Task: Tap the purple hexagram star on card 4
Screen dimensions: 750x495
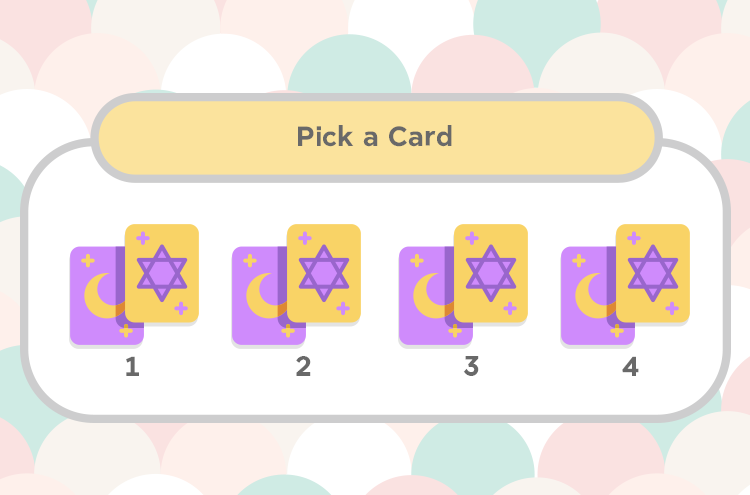Action: click(x=653, y=273)
